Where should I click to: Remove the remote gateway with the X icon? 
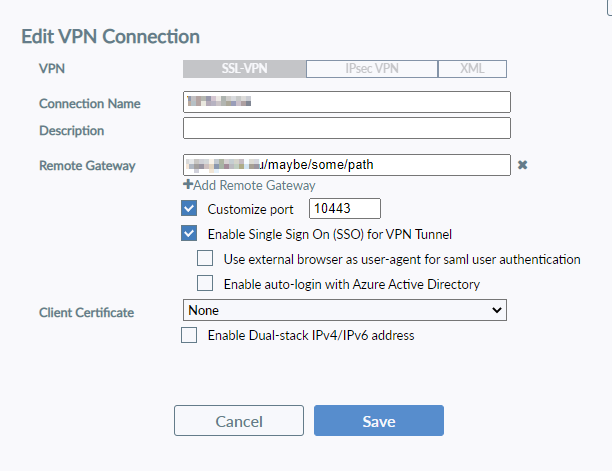(522, 165)
